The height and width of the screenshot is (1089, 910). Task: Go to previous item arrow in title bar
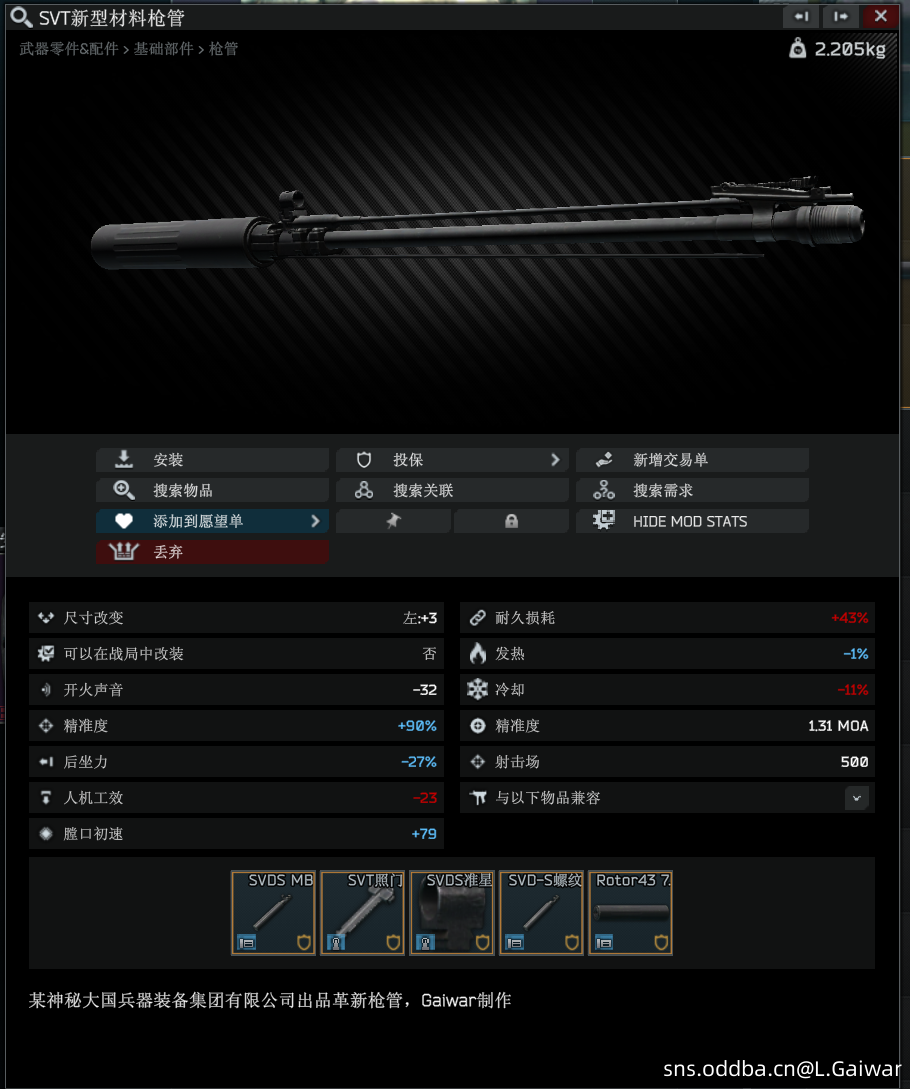[x=802, y=17]
